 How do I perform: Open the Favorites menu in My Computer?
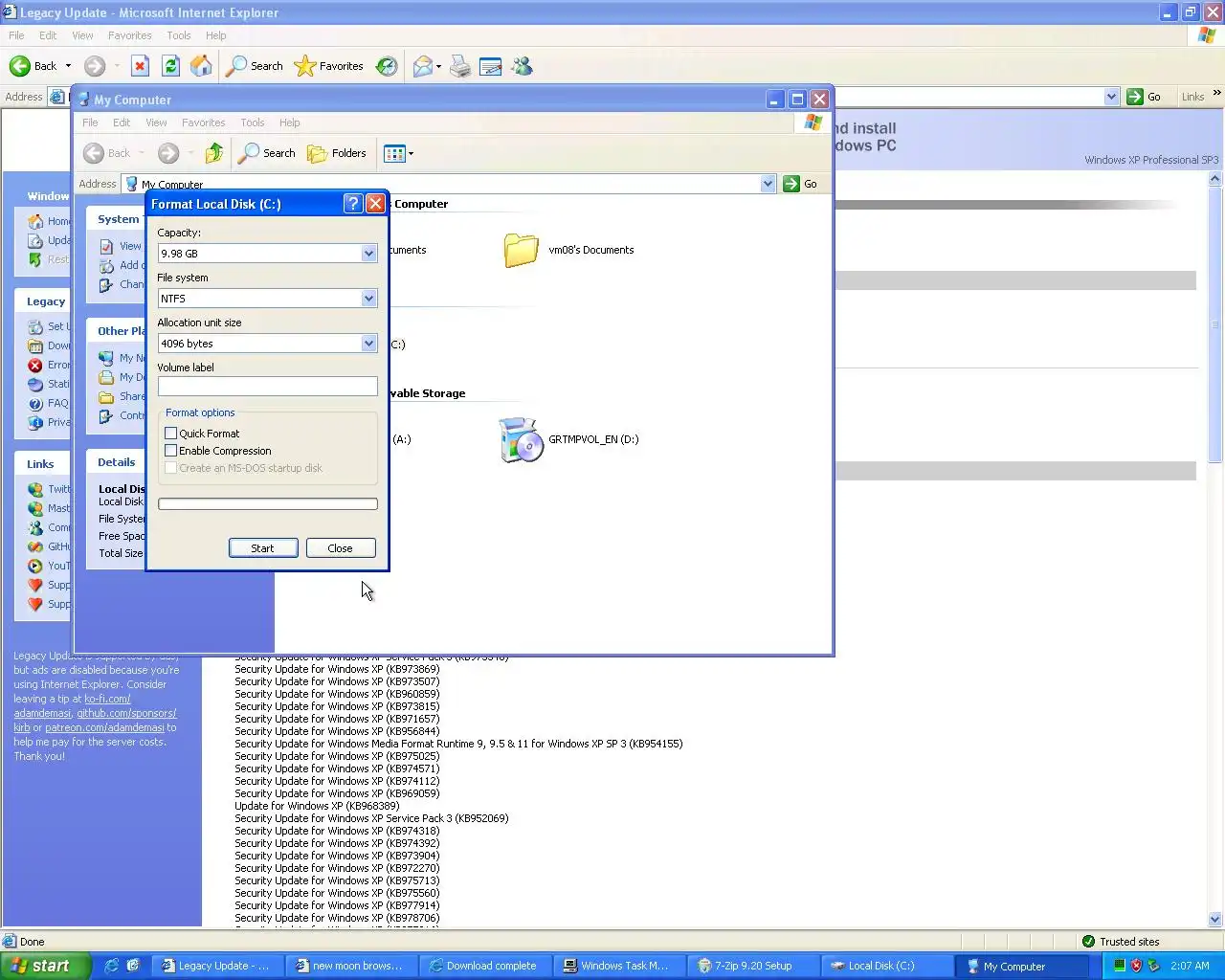[204, 122]
